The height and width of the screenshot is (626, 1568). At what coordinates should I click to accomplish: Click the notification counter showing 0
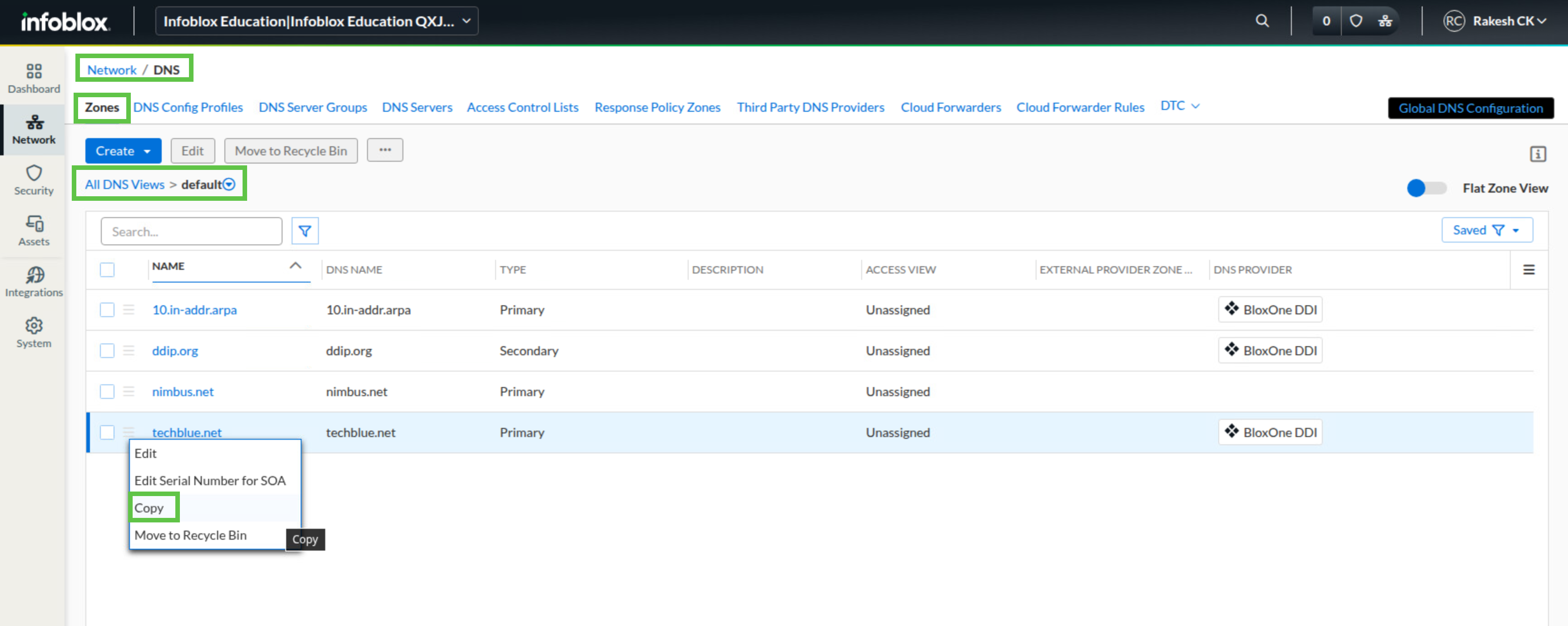[x=1326, y=21]
